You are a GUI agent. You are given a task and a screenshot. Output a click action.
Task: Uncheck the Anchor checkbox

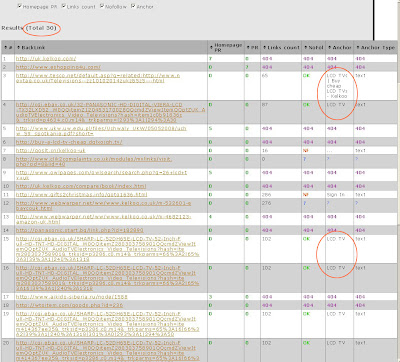click(133, 6)
